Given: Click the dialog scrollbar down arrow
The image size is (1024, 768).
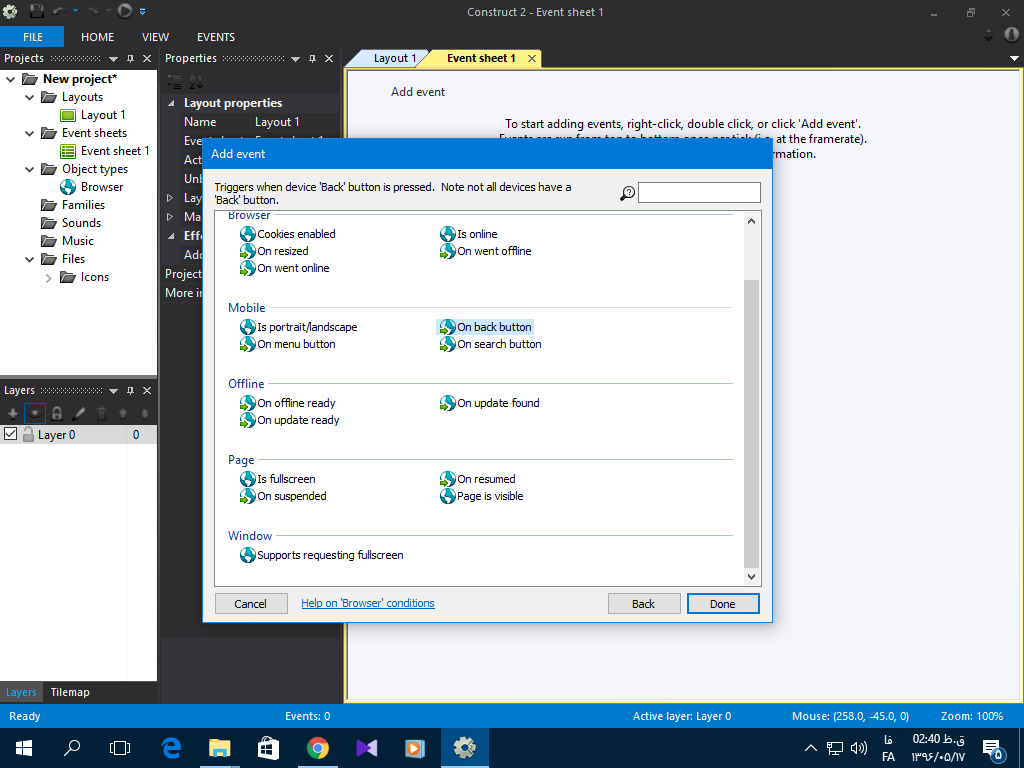Looking at the screenshot, I should pyautogui.click(x=751, y=577).
